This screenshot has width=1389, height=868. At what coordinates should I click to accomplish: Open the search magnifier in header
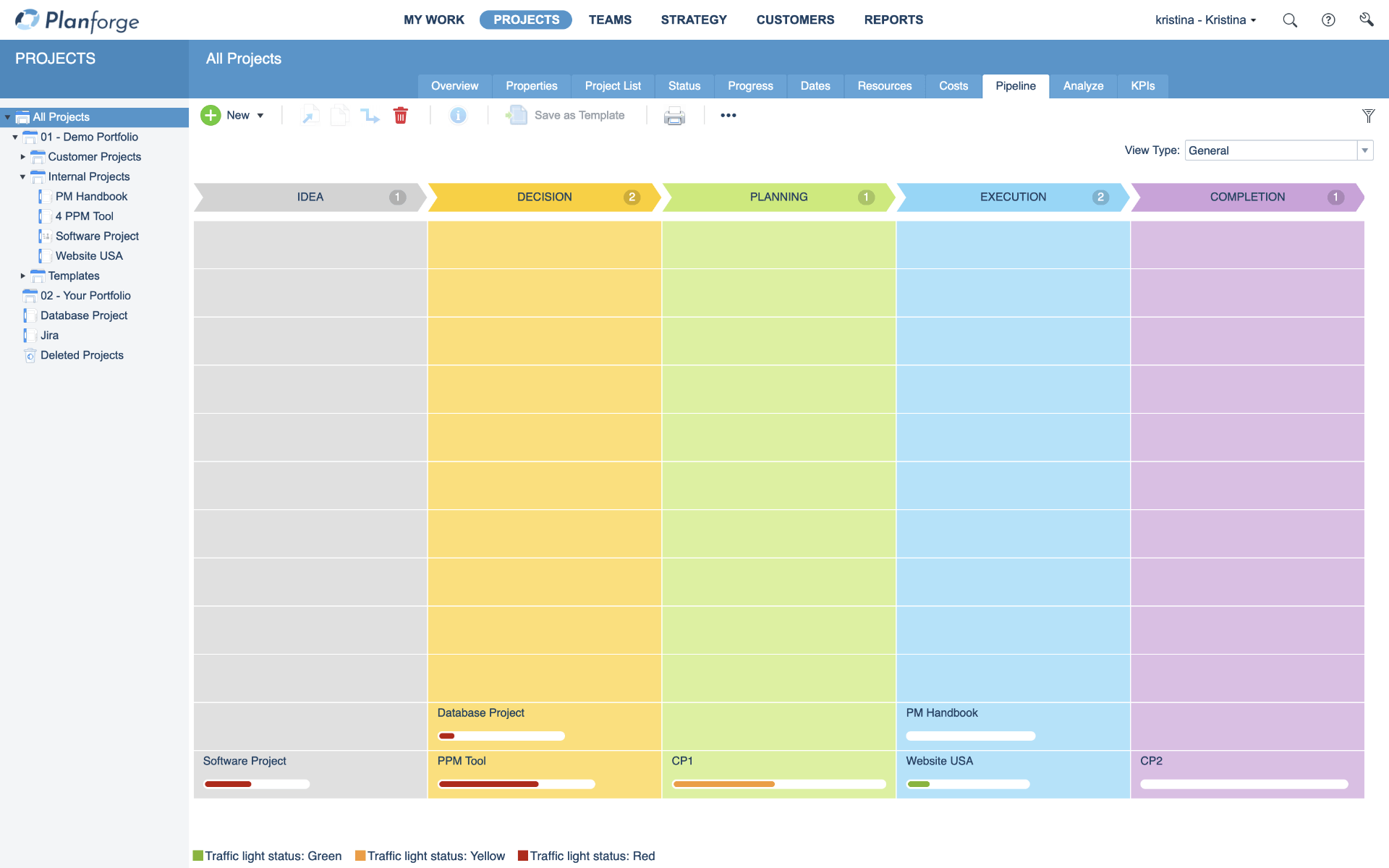[x=1290, y=20]
